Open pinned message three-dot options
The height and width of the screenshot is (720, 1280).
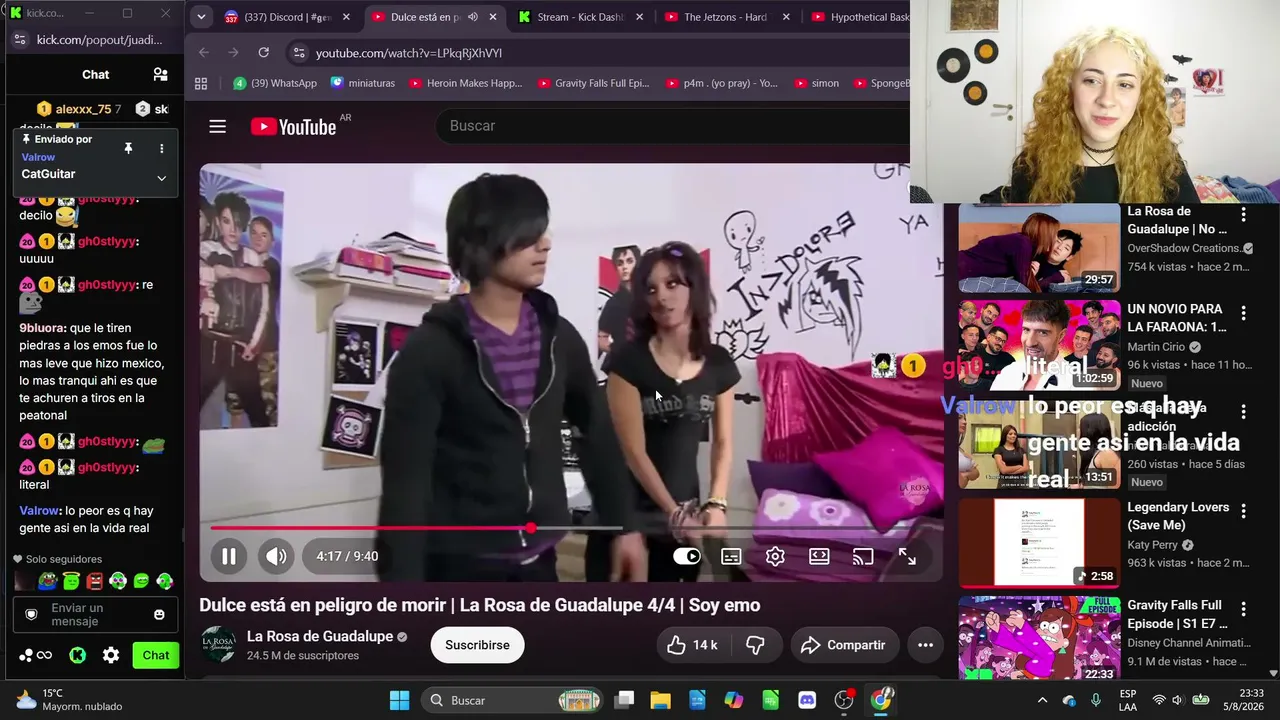click(x=161, y=149)
